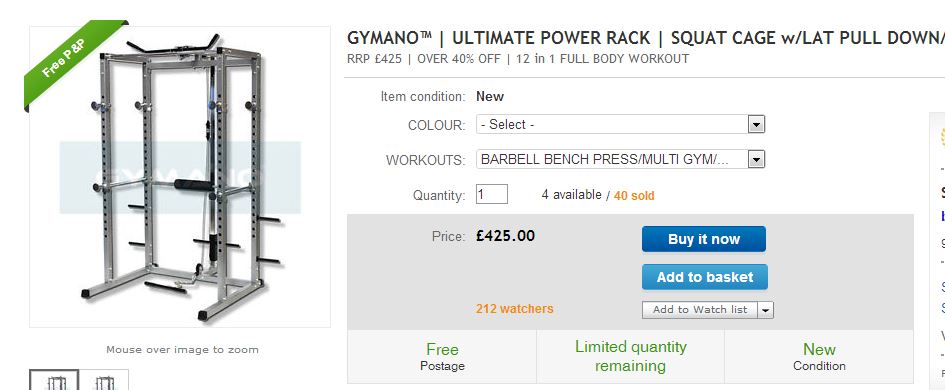Click the COLOUR dropdown arrow button
This screenshot has width=945, height=390.
(x=756, y=125)
